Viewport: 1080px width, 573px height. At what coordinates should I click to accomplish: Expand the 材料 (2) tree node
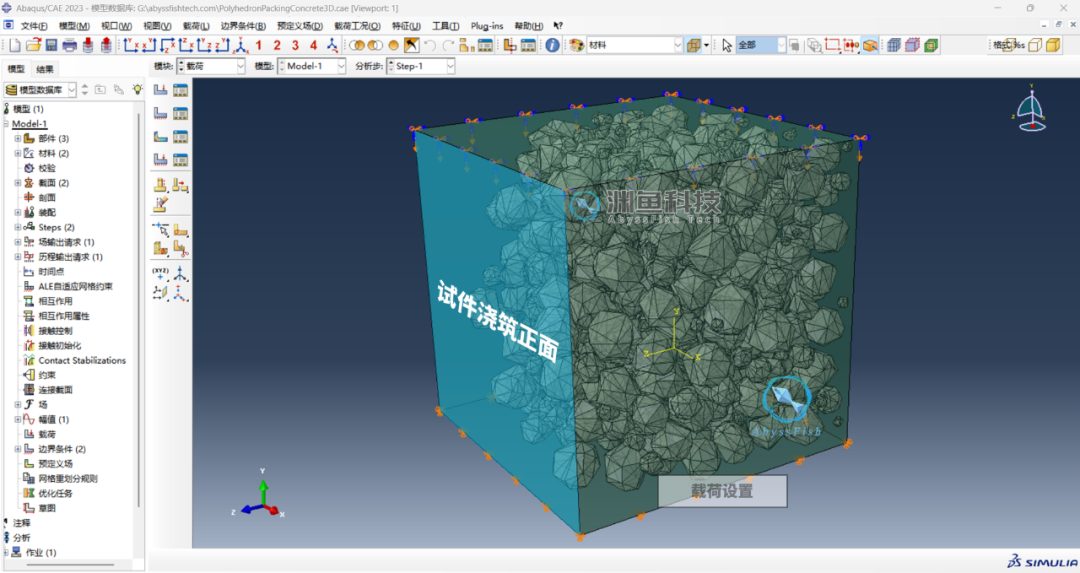click(x=18, y=153)
